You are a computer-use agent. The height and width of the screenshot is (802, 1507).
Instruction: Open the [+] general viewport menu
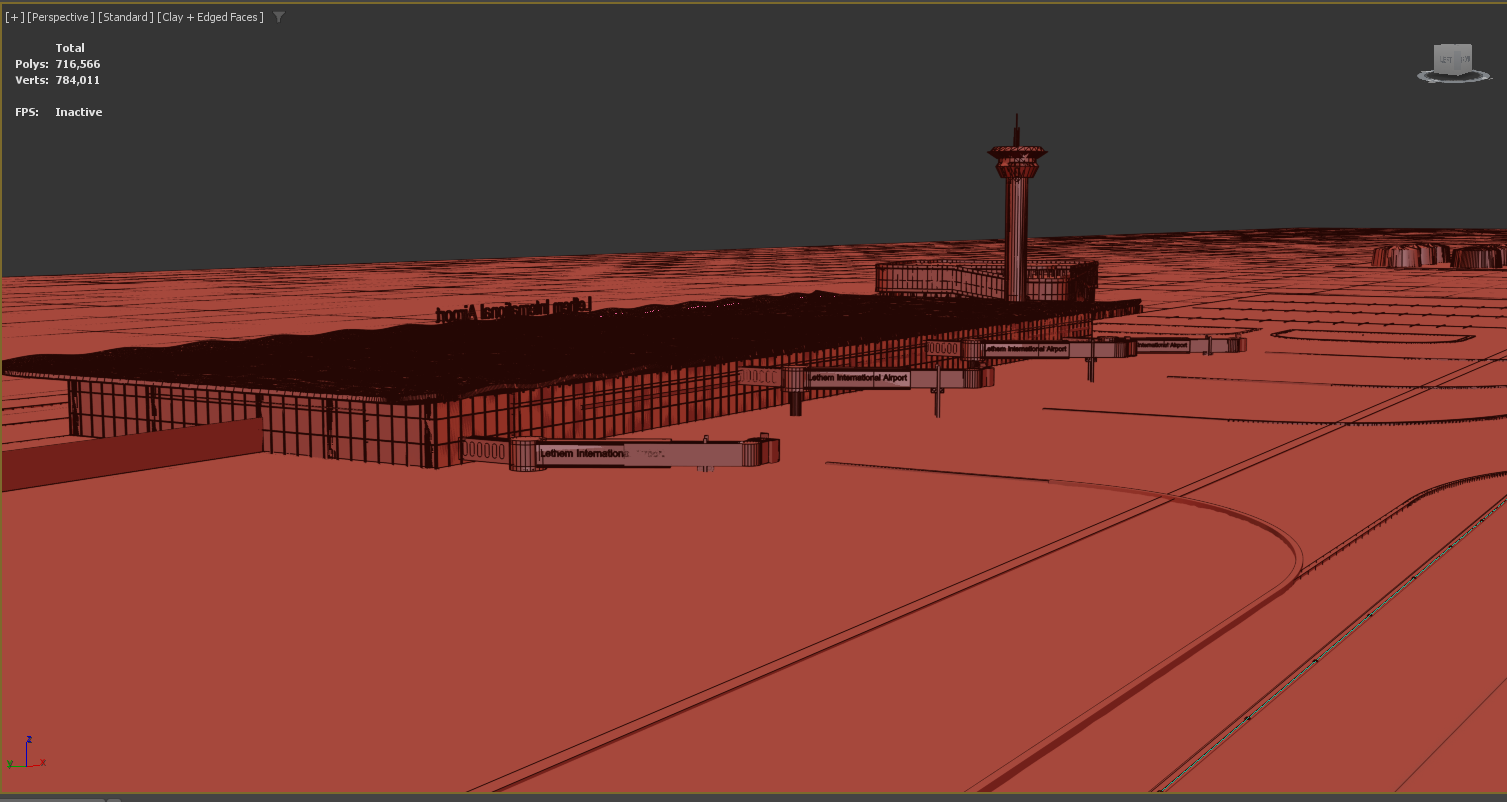click(x=15, y=17)
